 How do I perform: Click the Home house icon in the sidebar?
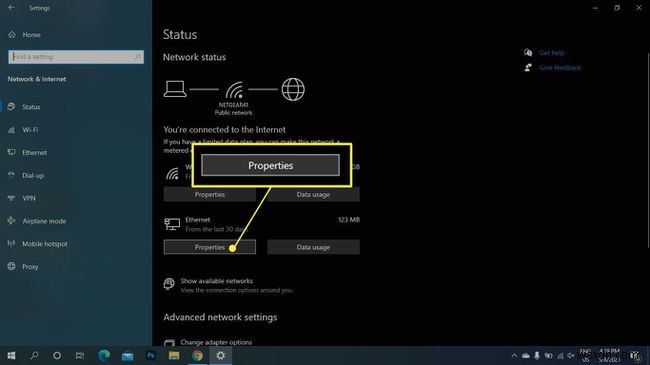[x=12, y=34]
